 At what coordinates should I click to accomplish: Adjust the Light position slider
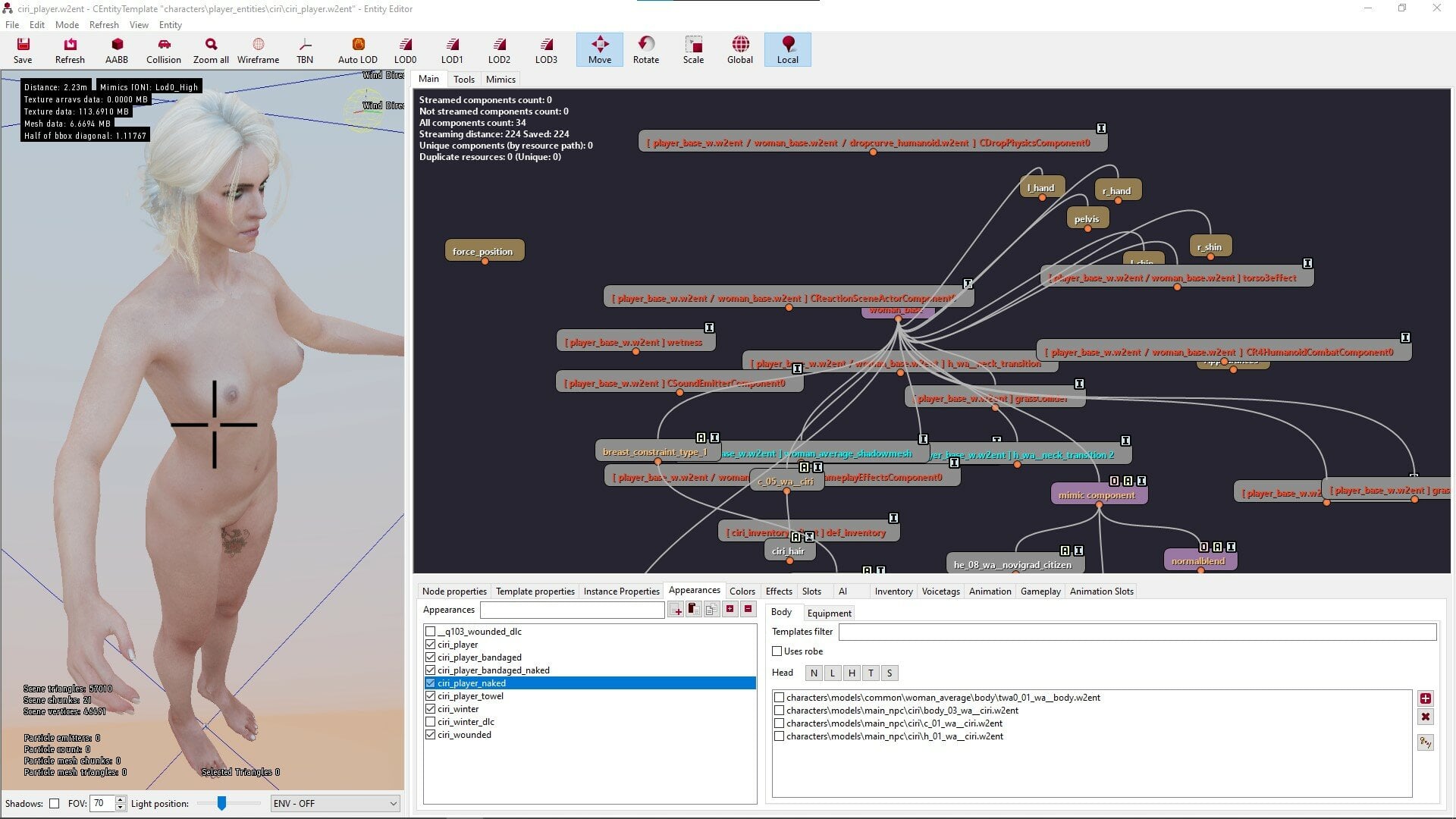221,803
